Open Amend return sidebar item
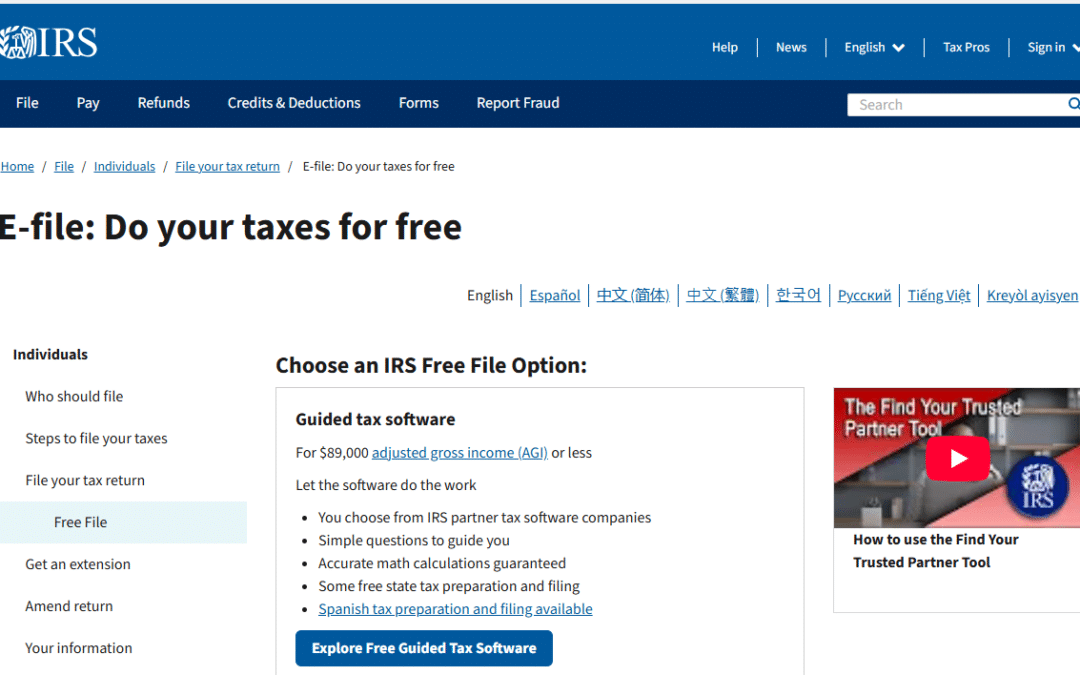1080x675 pixels. pyautogui.click(x=69, y=607)
